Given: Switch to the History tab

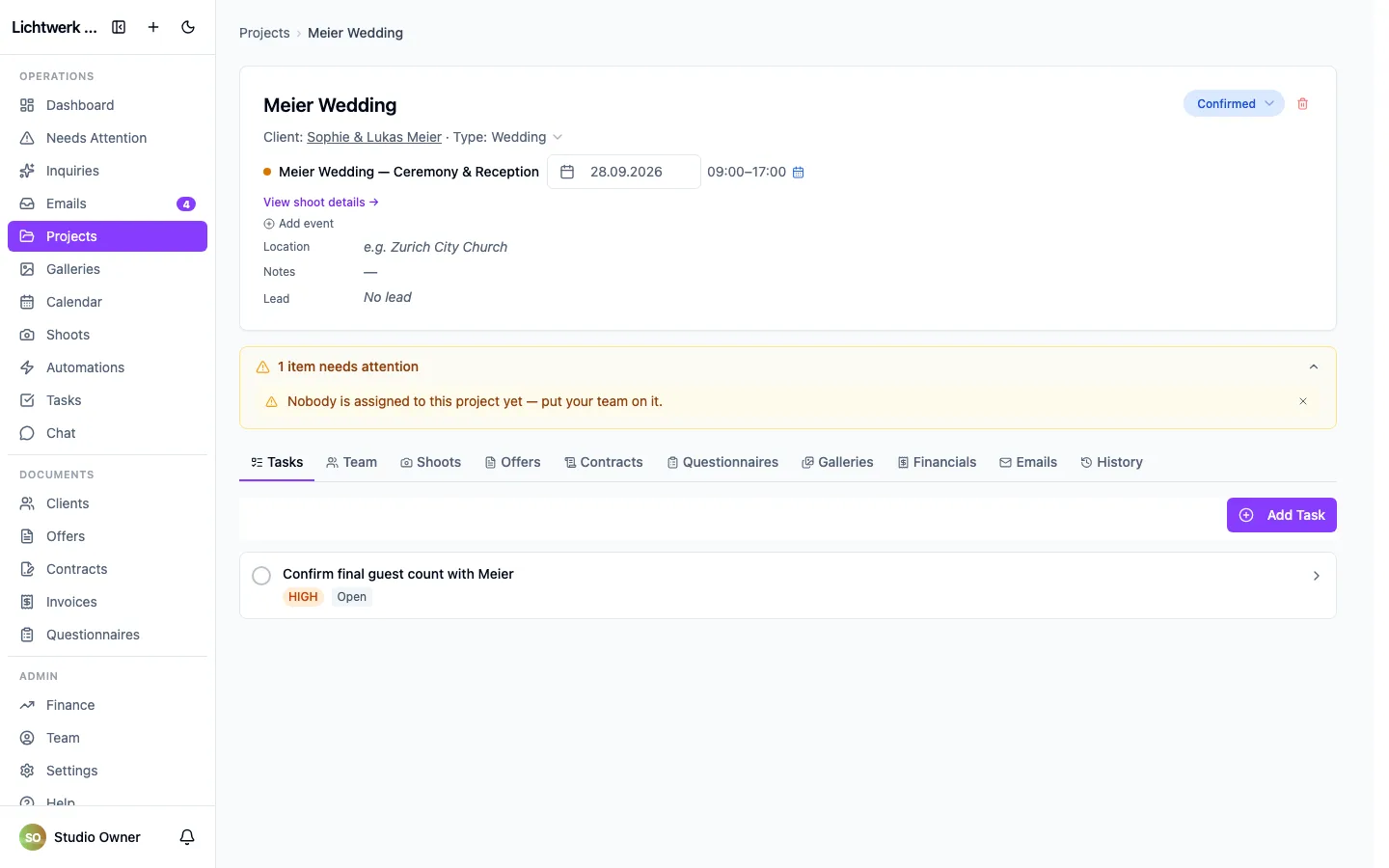Looking at the screenshot, I should [x=1111, y=463].
